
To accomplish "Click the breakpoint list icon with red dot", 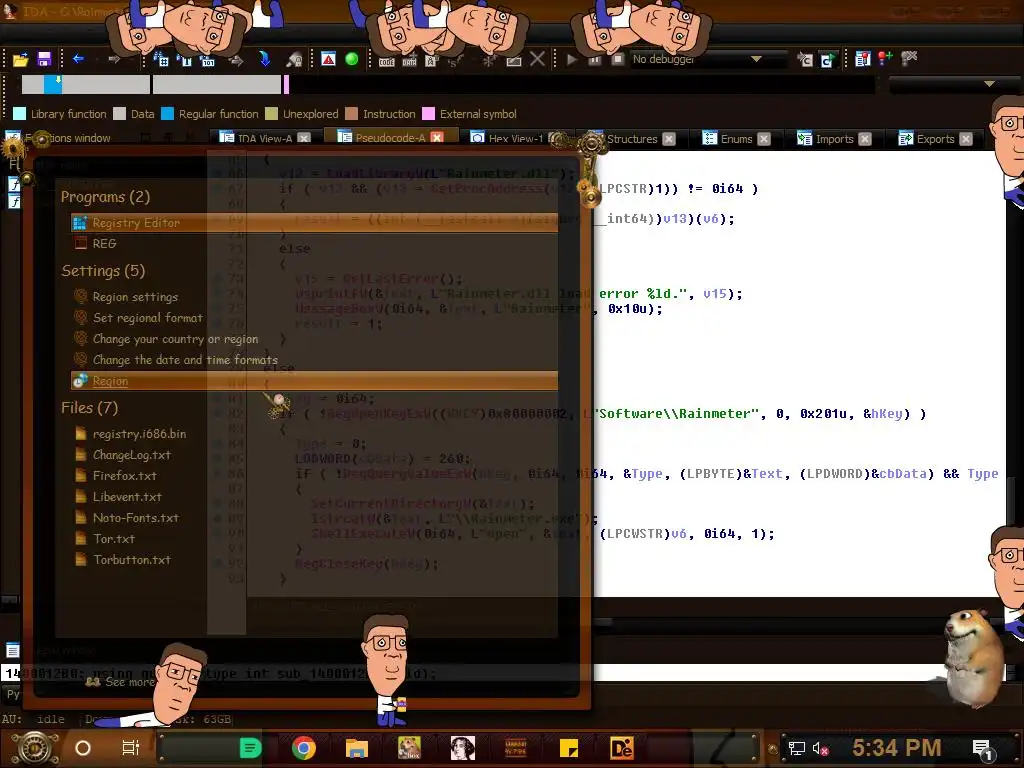I will (x=863, y=59).
